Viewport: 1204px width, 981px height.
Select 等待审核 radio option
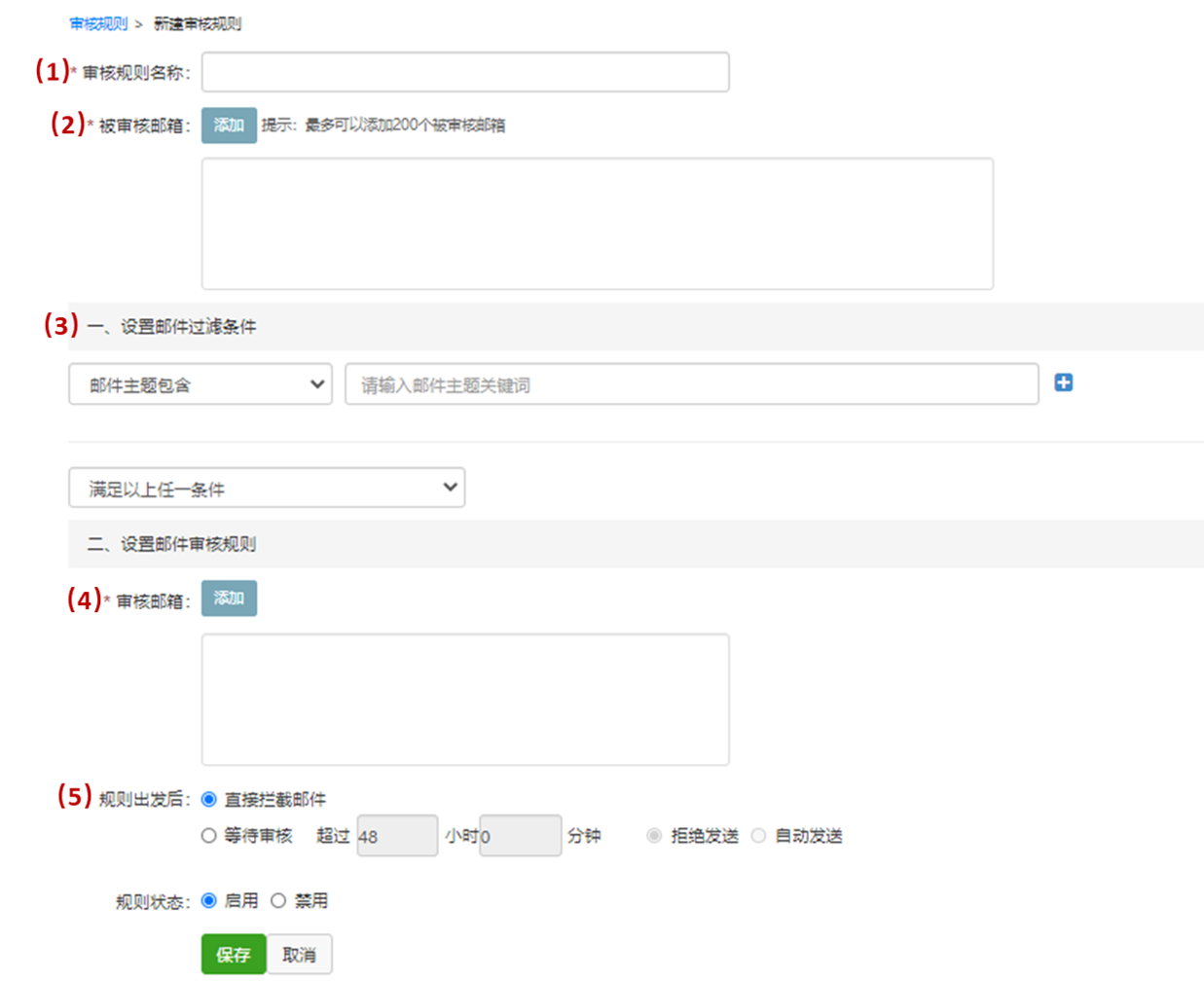(x=208, y=835)
